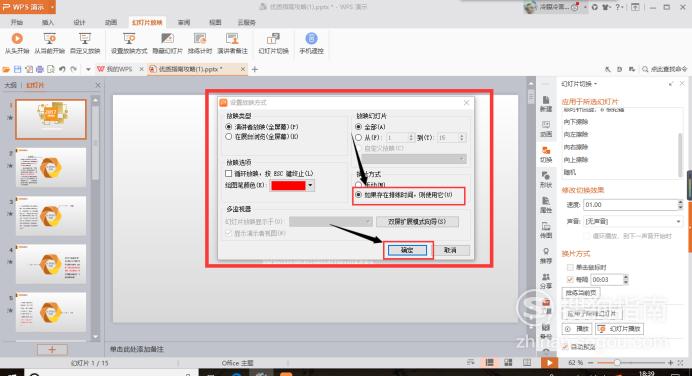Open custom slideshow (自定义放映) tool
Viewport: 692px width, 376px height.
[85, 43]
